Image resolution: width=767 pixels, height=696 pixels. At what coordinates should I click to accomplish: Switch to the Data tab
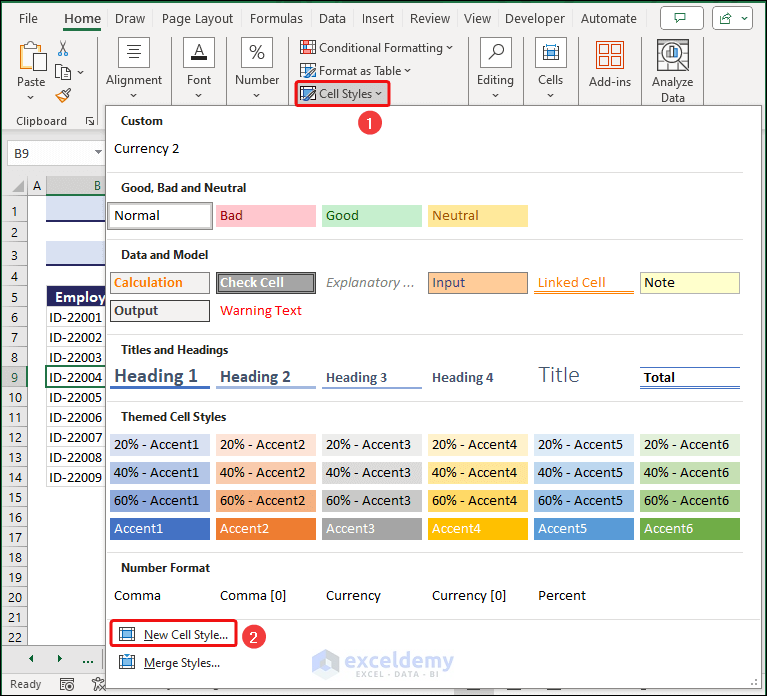(x=332, y=19)
